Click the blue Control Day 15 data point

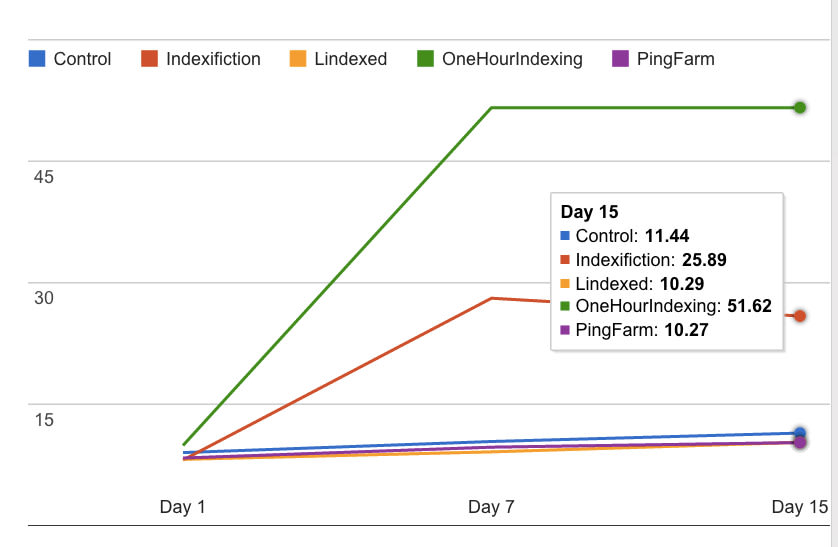pyautogui.click(x=800, y=433)
